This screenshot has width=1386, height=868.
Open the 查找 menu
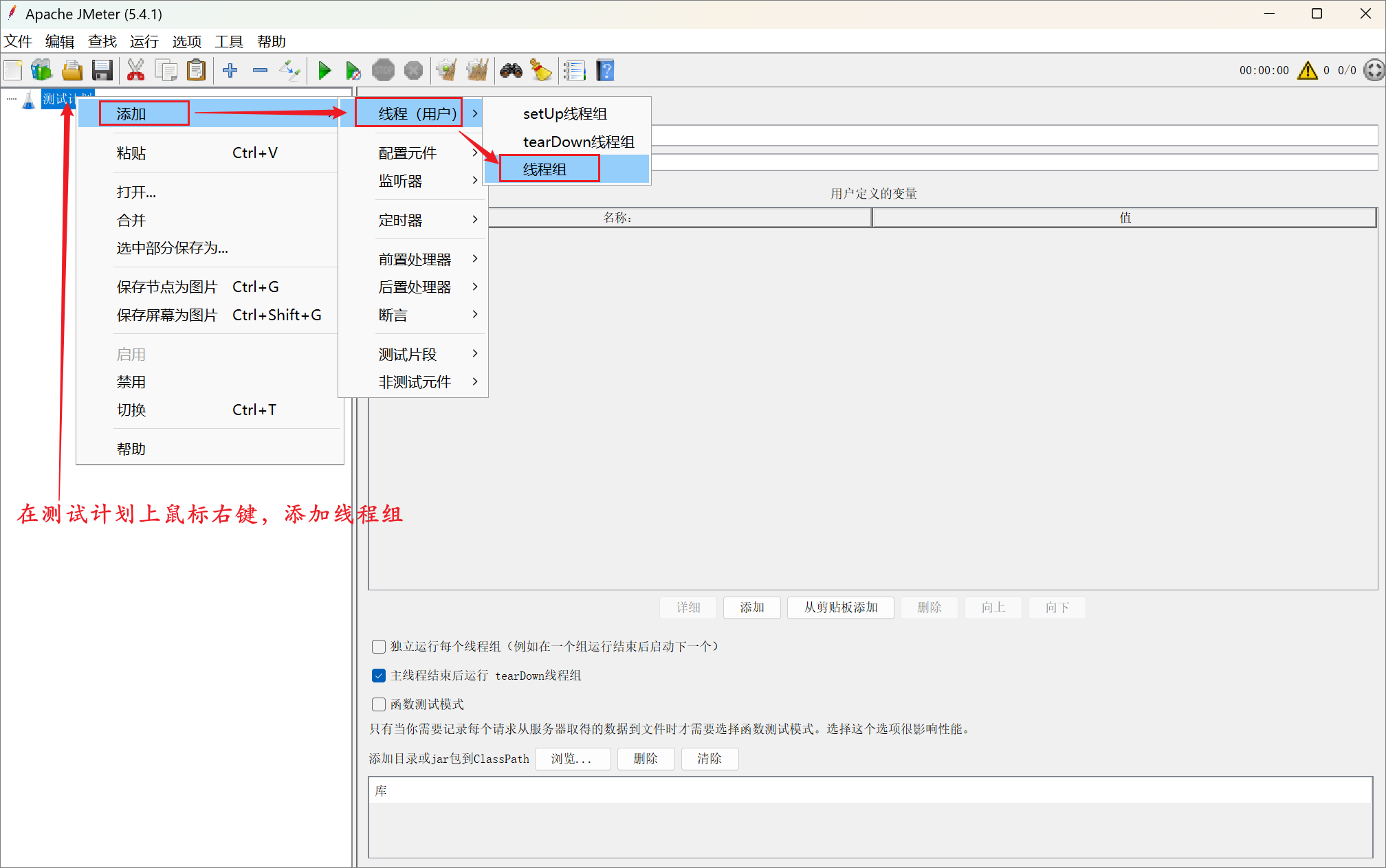102,41
